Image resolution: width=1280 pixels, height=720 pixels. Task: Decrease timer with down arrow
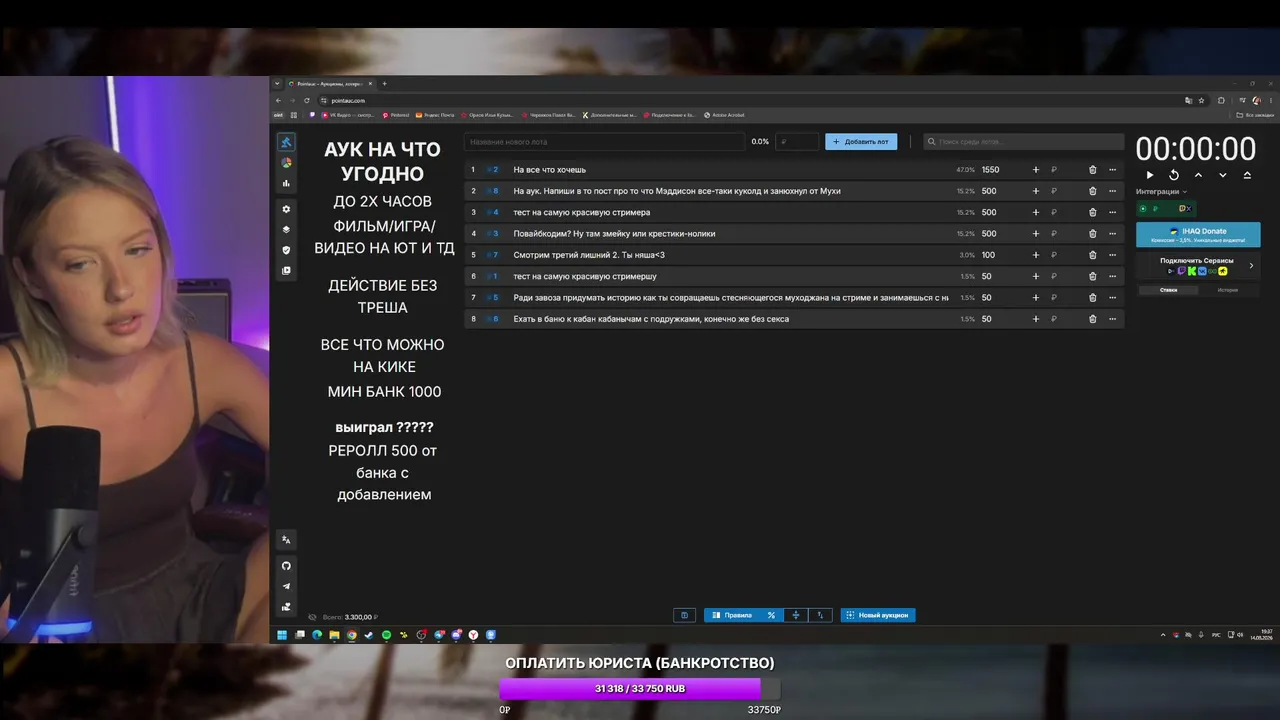(x=1223, y=175)
